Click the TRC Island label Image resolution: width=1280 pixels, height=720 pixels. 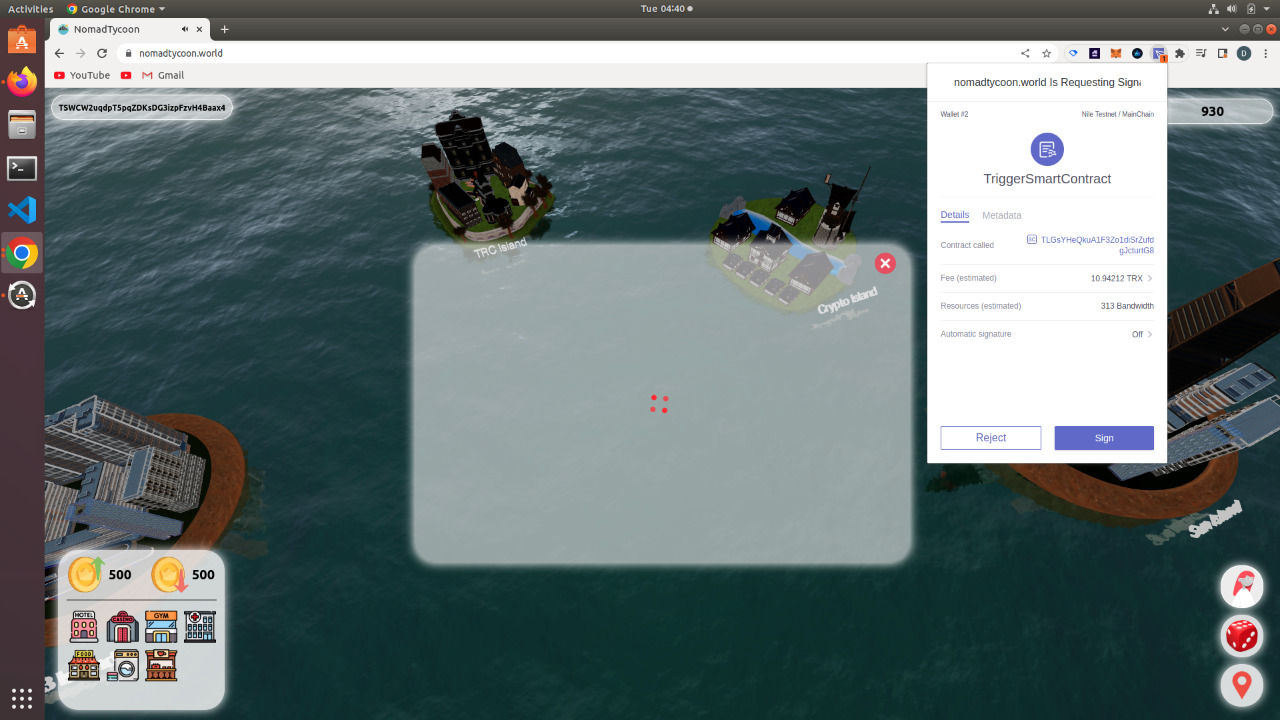pyautogui.click(x=500, y=249)
